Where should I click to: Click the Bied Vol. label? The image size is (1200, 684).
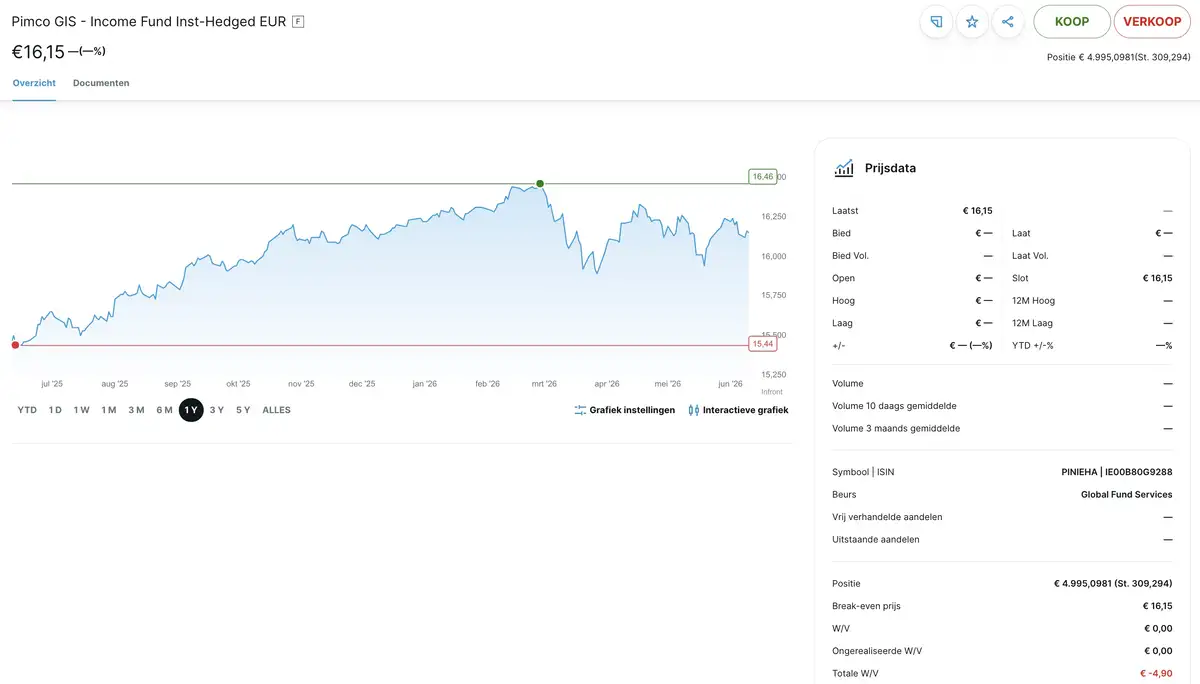(850, 256)
